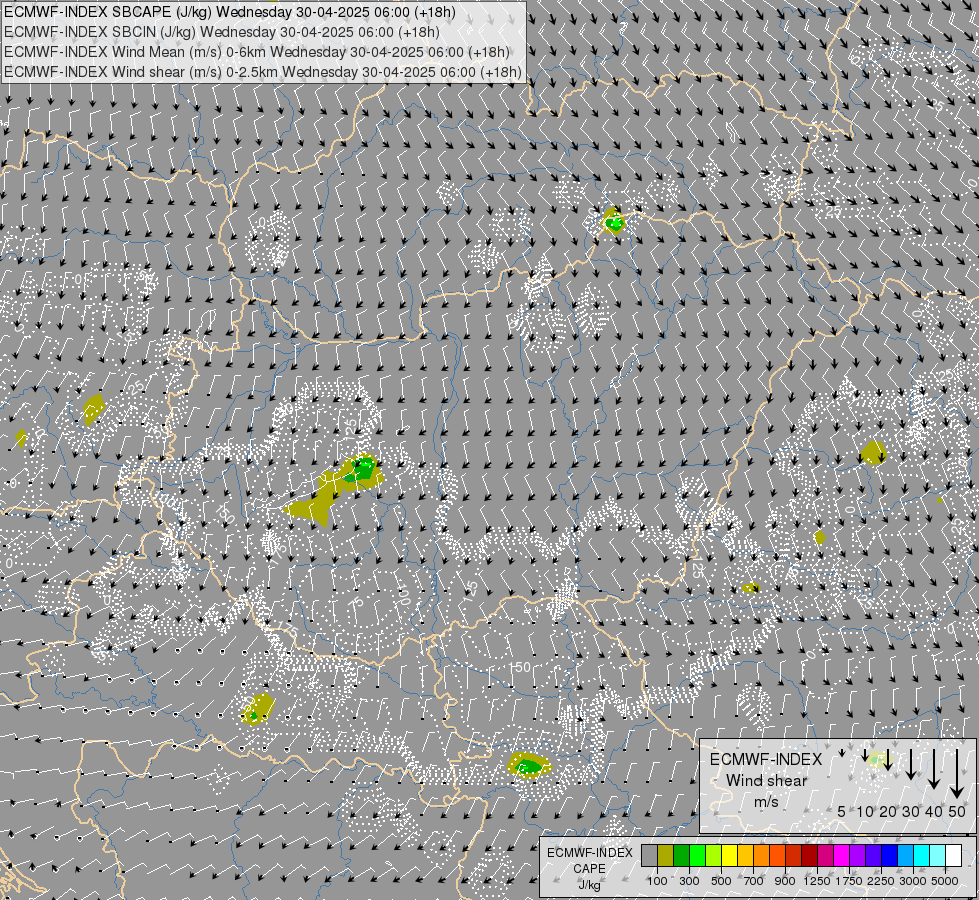Click the longest 50 m/s legend arrow
The image size is (979, 900).
[957, 774]
